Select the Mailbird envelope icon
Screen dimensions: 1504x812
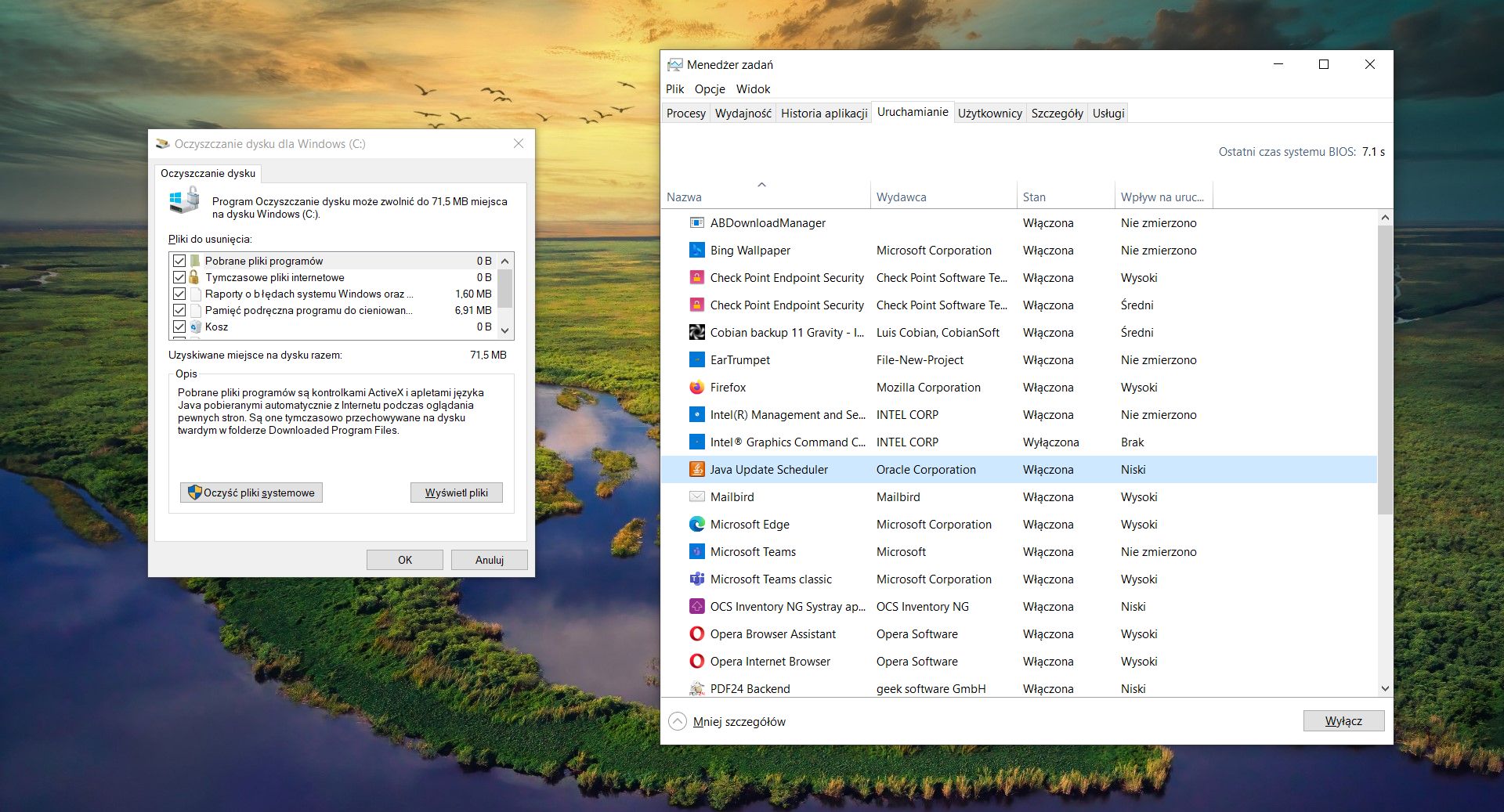click(x=697, y=496)
